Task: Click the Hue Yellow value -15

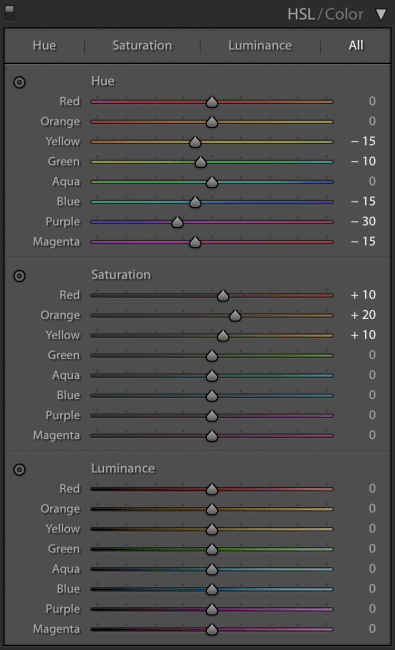Action: pyautogui.click(x=363, y=141)
